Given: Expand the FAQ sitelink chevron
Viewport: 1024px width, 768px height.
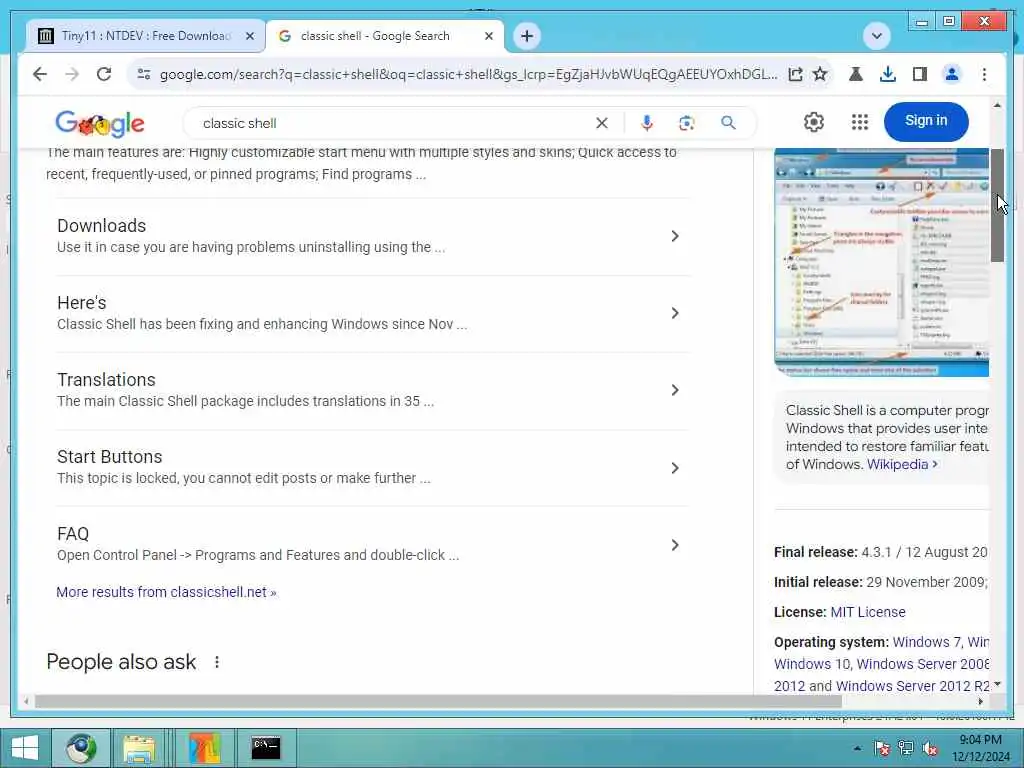Looking at the screenshot, I should (675, 545).
